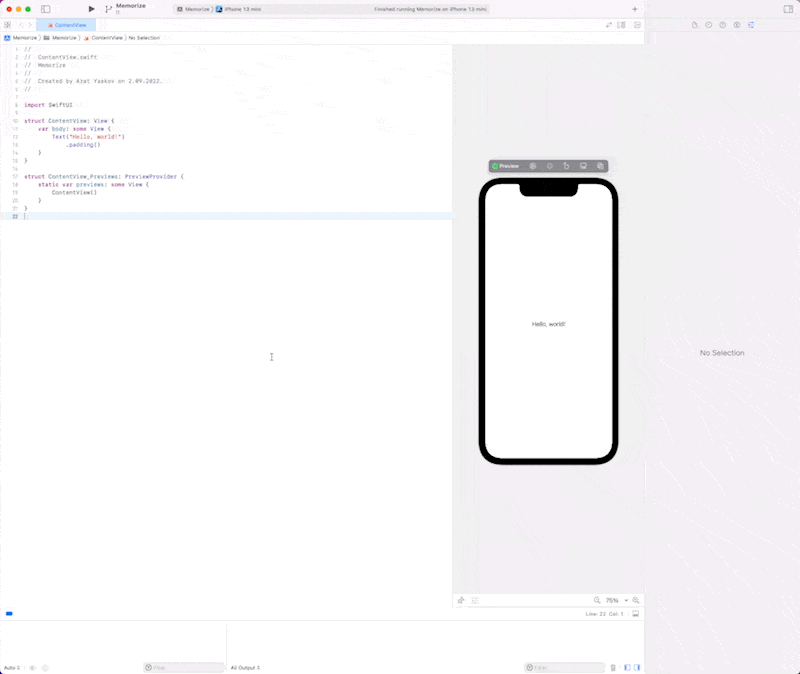Click the icon beside the pin button
800x674 pixels.
[475, 601]
